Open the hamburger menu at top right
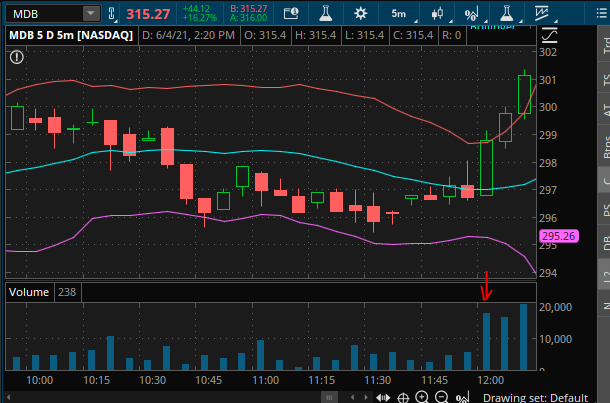Viewport: 610px width, 403px height. [602, 14]
